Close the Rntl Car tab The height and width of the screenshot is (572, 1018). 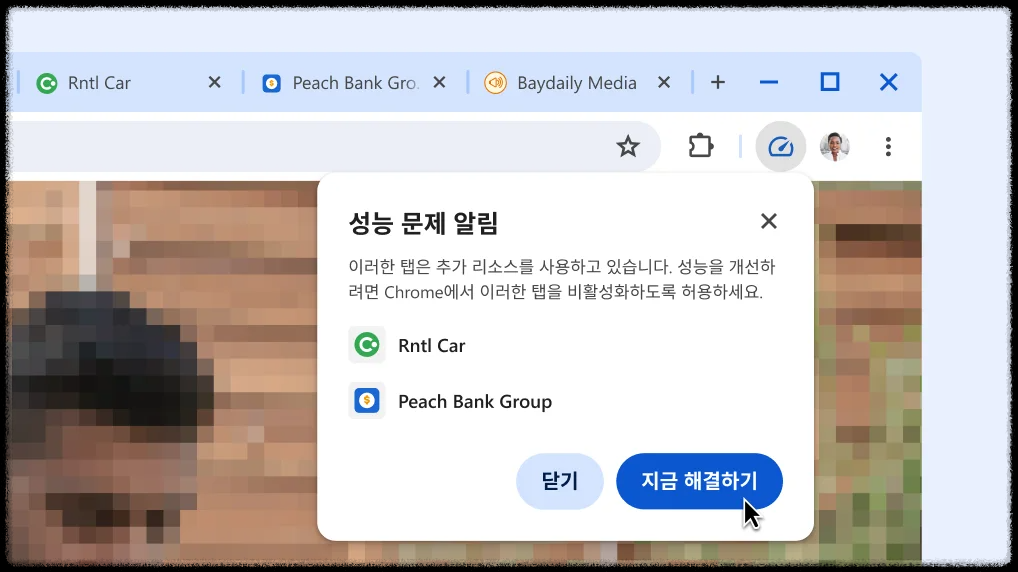click(x=214, y=82)
